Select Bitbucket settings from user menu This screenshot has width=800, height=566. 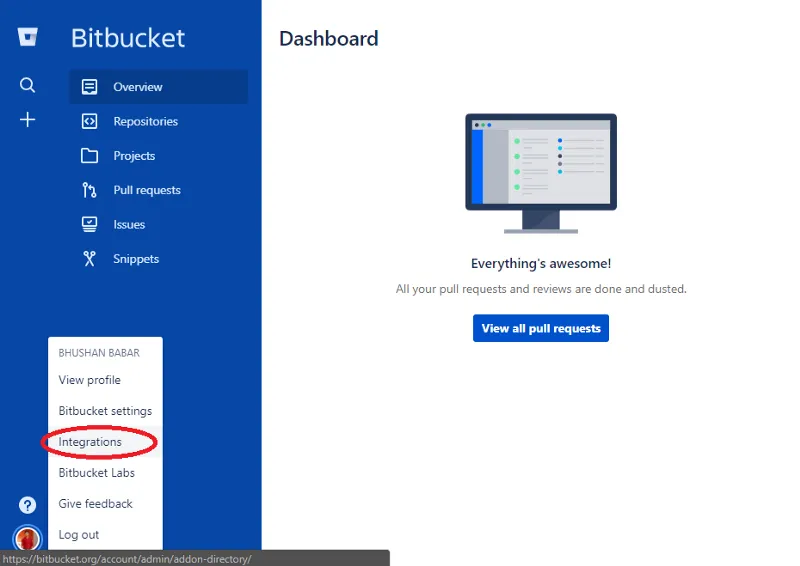point(105,411)
